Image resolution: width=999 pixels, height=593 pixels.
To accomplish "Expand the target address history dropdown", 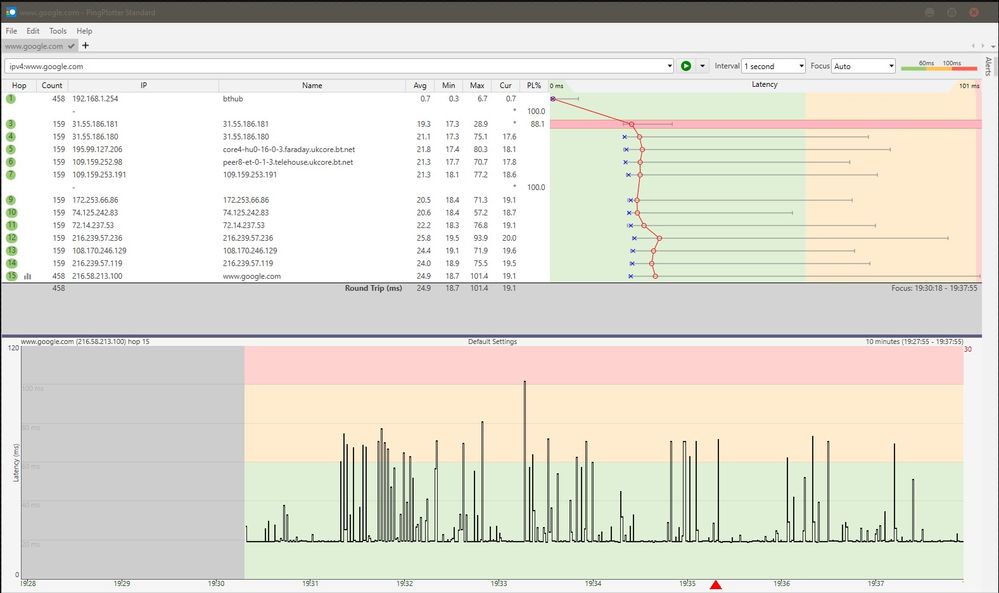I will click(669, 66).
